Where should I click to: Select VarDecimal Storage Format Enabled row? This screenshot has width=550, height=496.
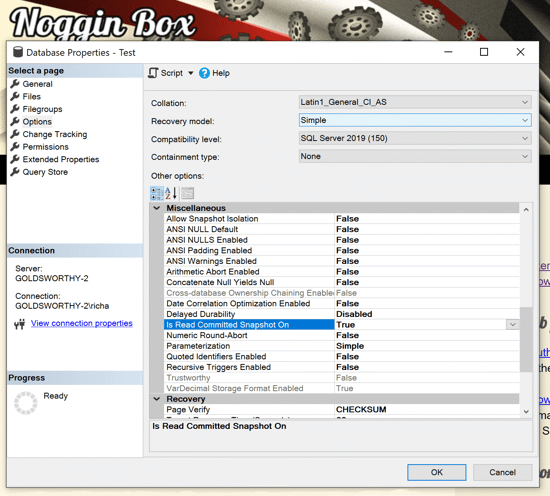point(342,388)
